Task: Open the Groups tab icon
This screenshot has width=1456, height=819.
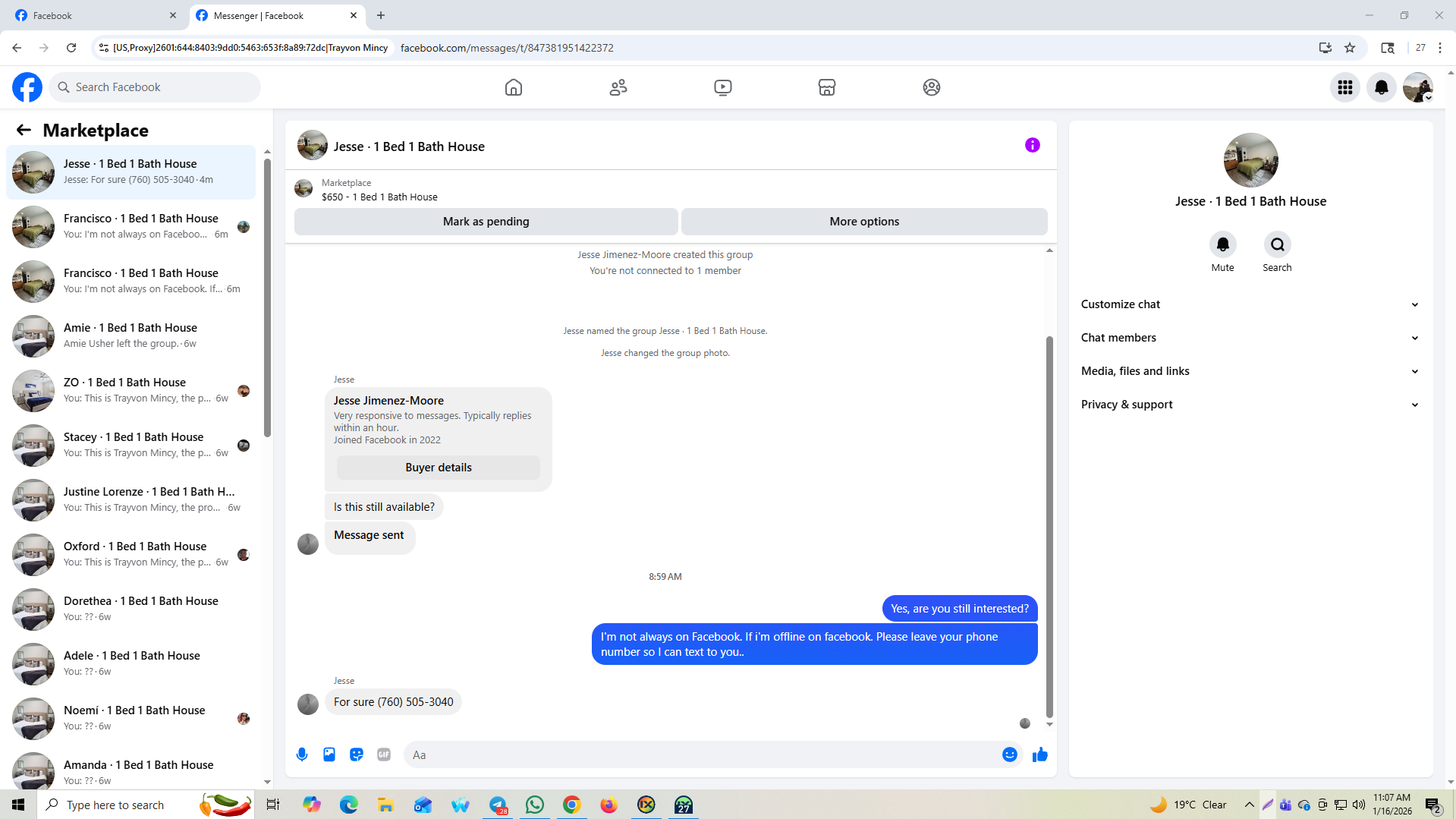Action: tap(932, 87)
